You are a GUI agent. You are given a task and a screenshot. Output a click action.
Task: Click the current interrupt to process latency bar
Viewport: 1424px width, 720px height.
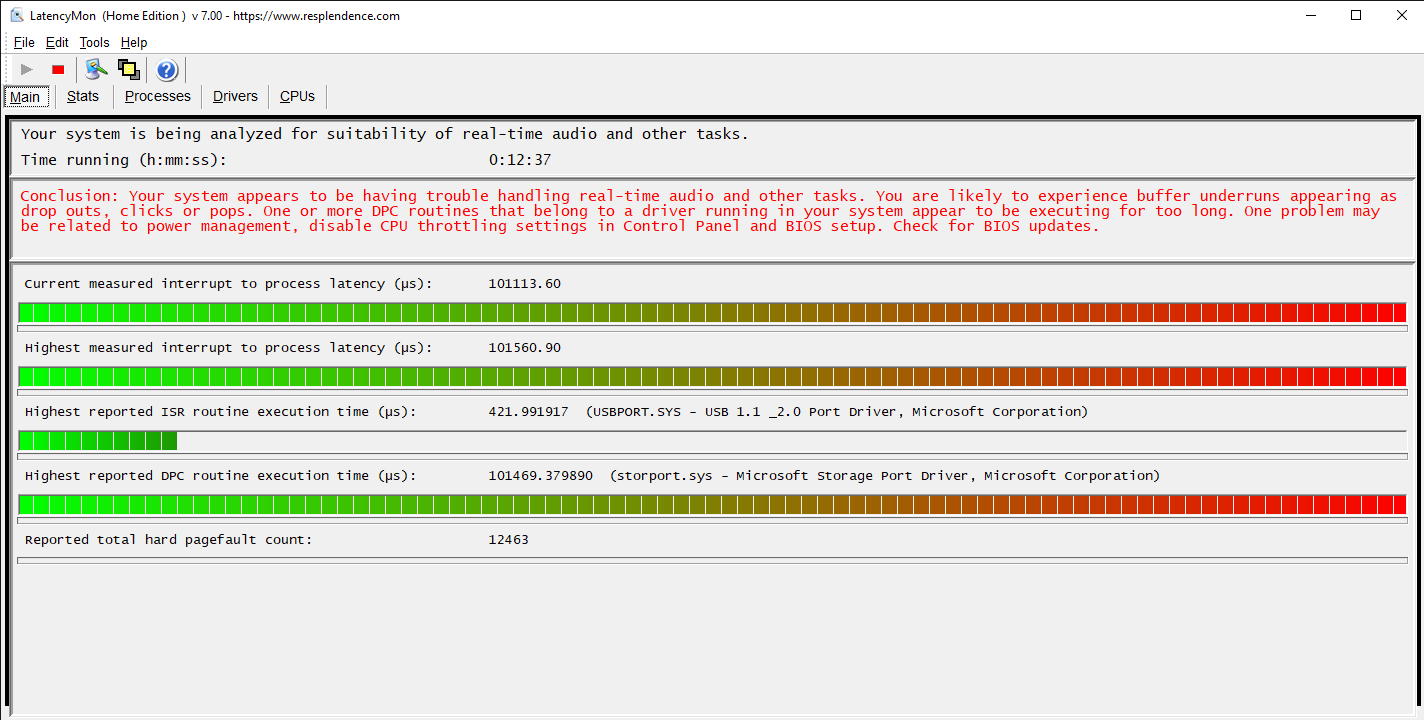(x=712, y=312)
